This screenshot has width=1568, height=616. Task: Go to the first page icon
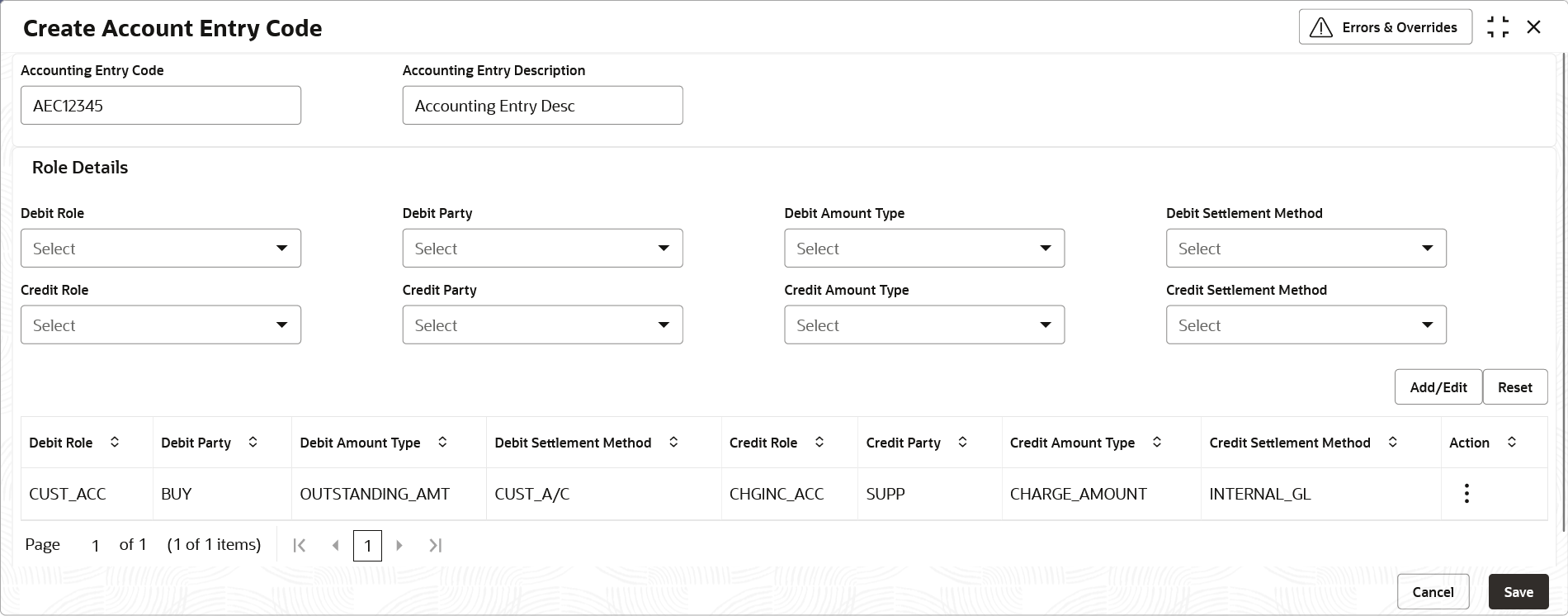point(300,545)
